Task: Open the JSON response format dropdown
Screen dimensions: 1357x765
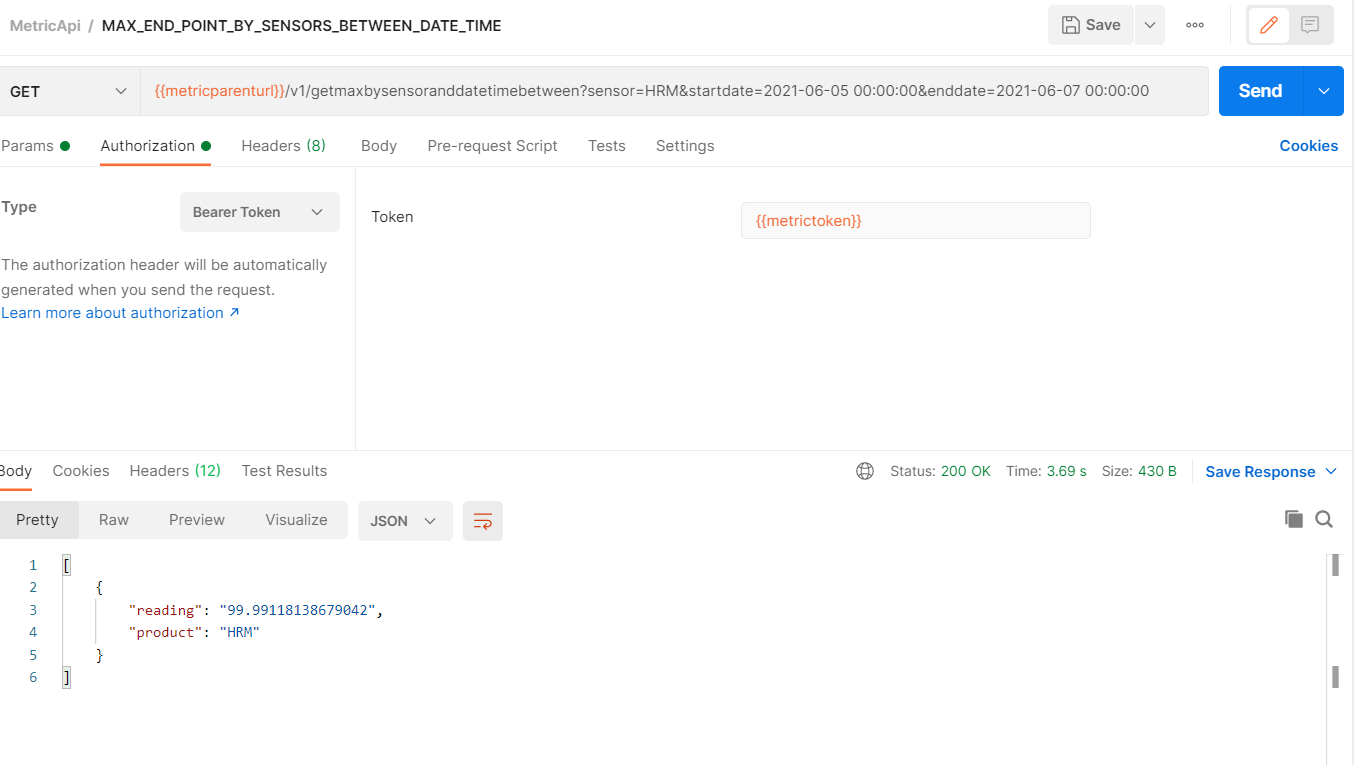Action: coord(404,520)
